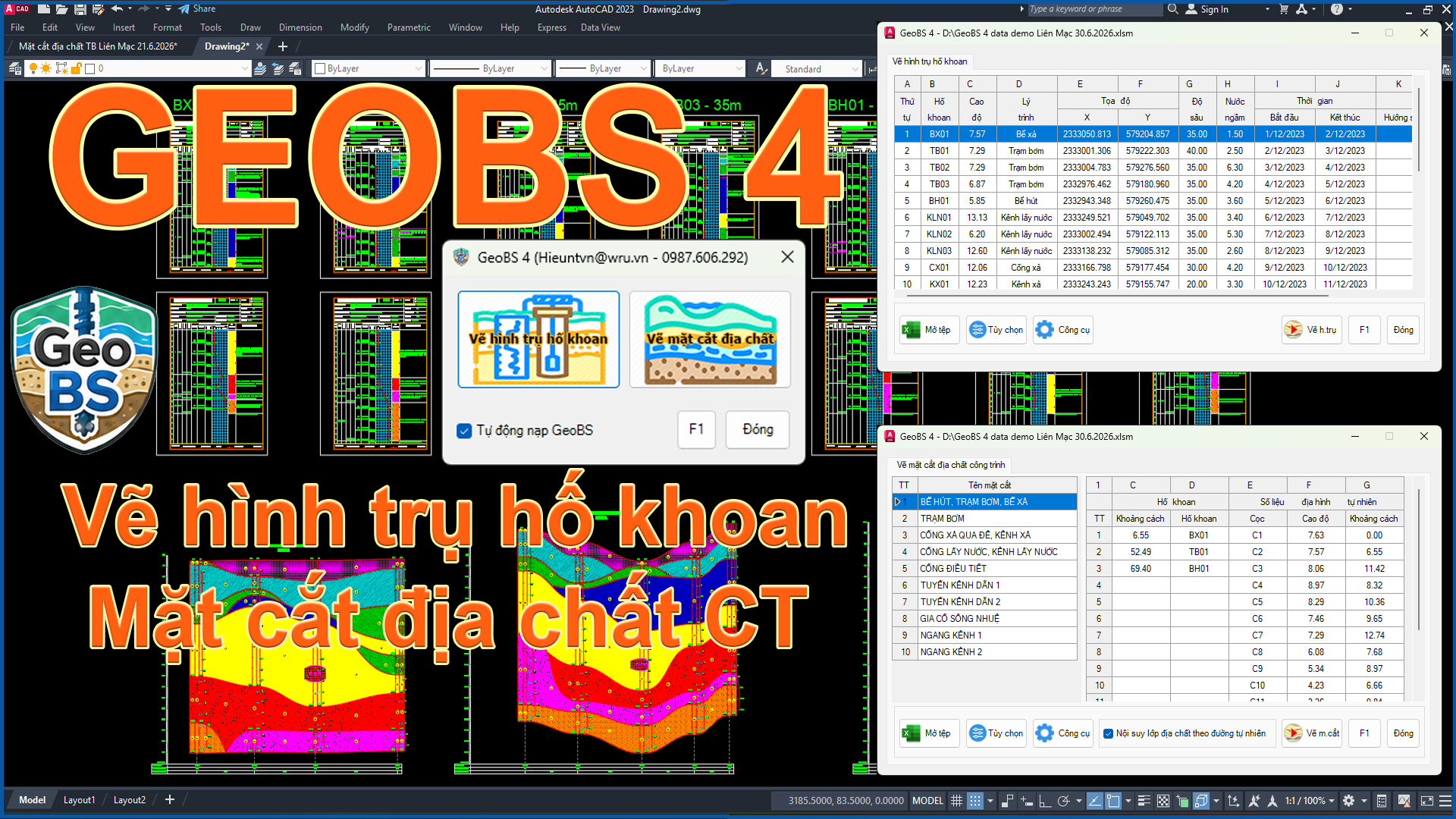
Task: Open the Data View menu
Action: pyautogui.click(x=601, y=27)
